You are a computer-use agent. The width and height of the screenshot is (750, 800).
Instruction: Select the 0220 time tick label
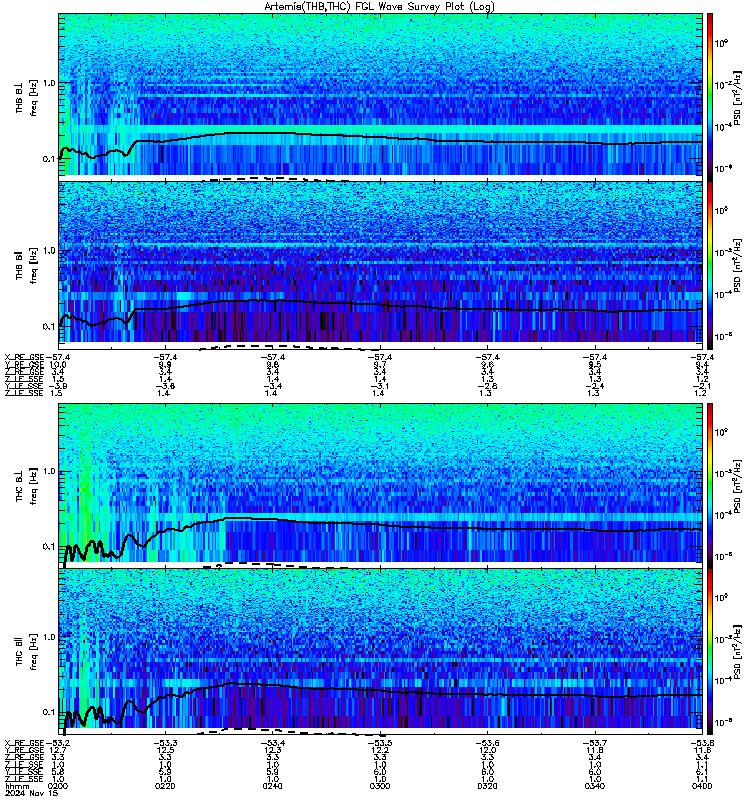165,786
